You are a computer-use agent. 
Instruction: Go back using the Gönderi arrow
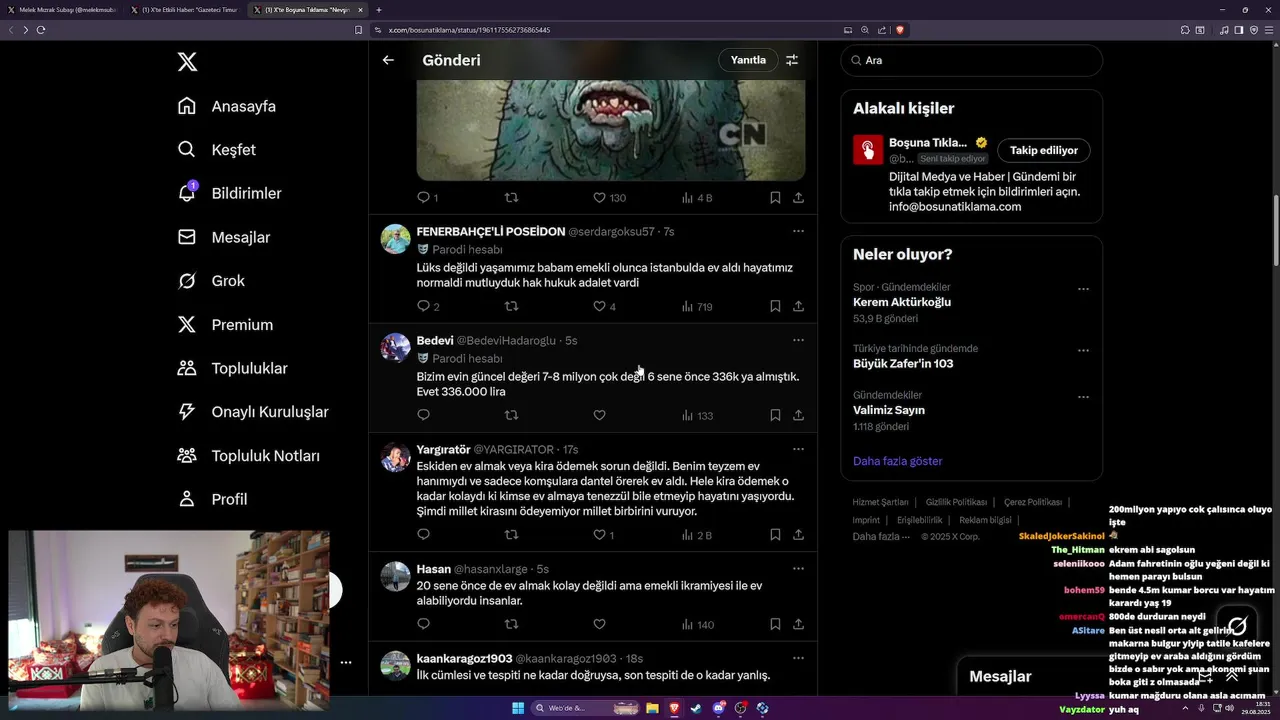click(388, 60)
